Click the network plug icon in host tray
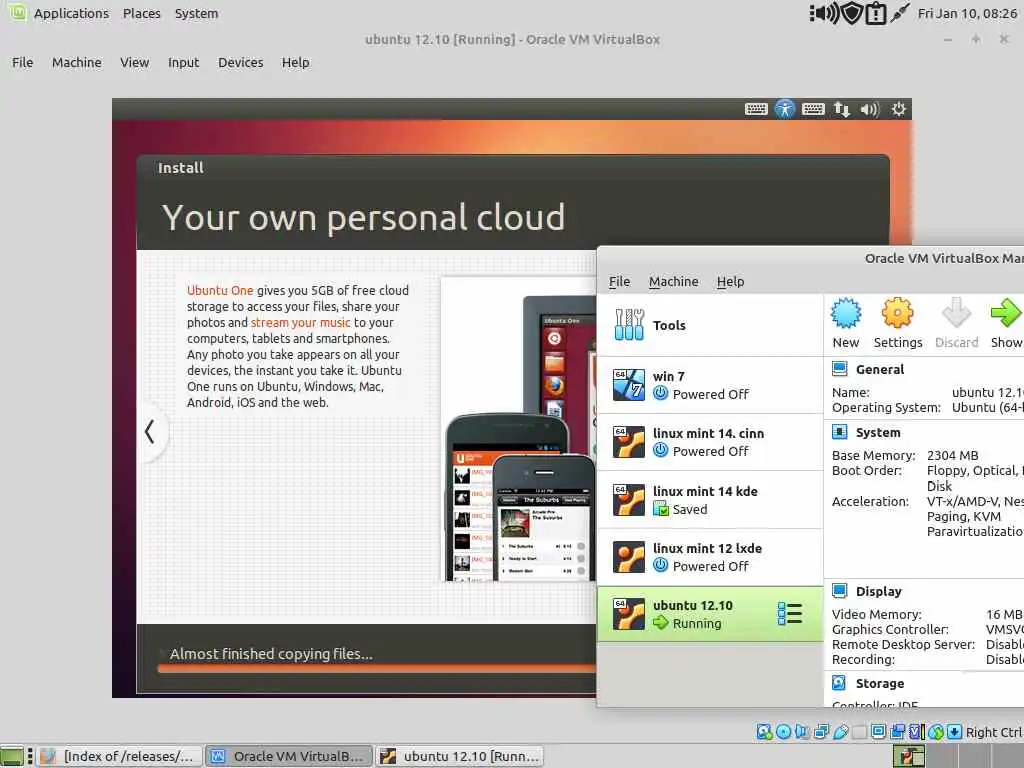The width and height of the screenshot is (1024, 768). pos(899,13)
